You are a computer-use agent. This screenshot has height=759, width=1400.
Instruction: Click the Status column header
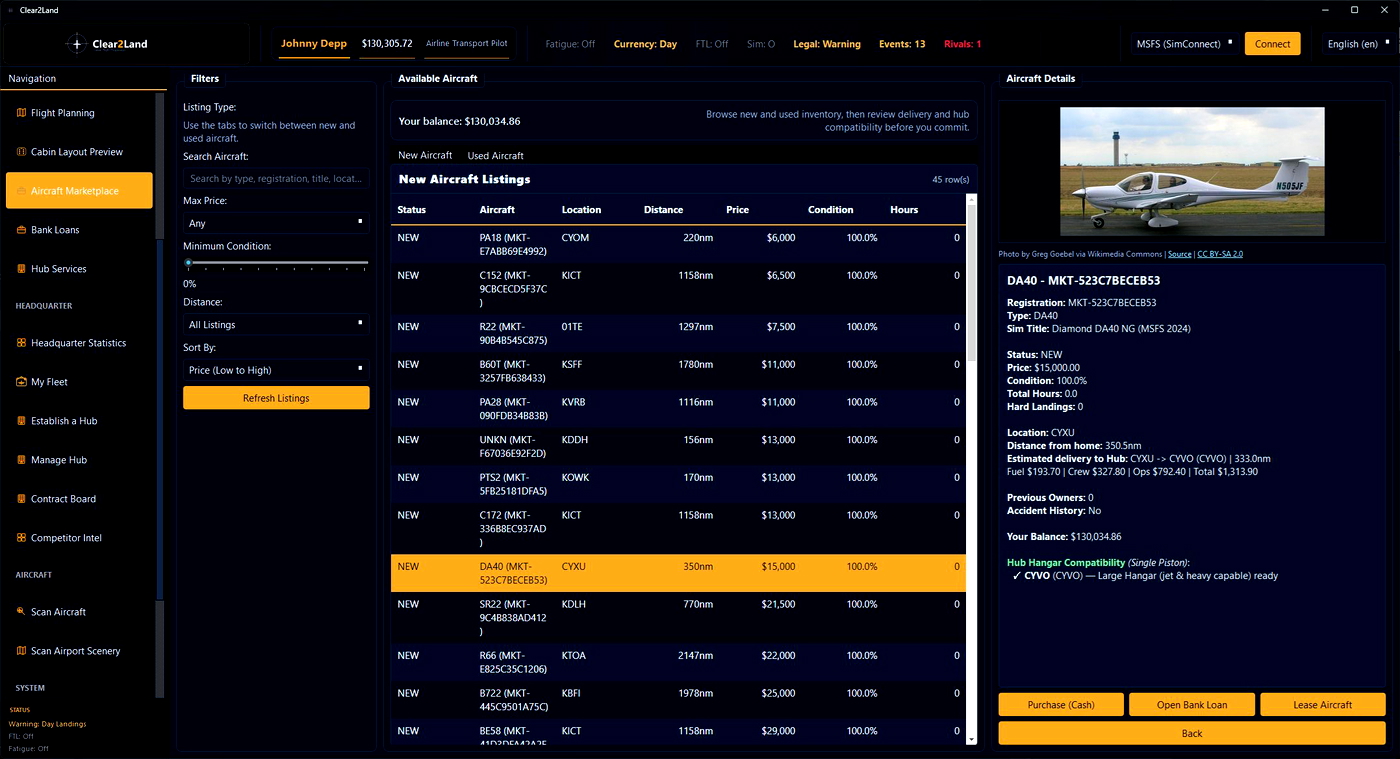[x=411, y=210]
